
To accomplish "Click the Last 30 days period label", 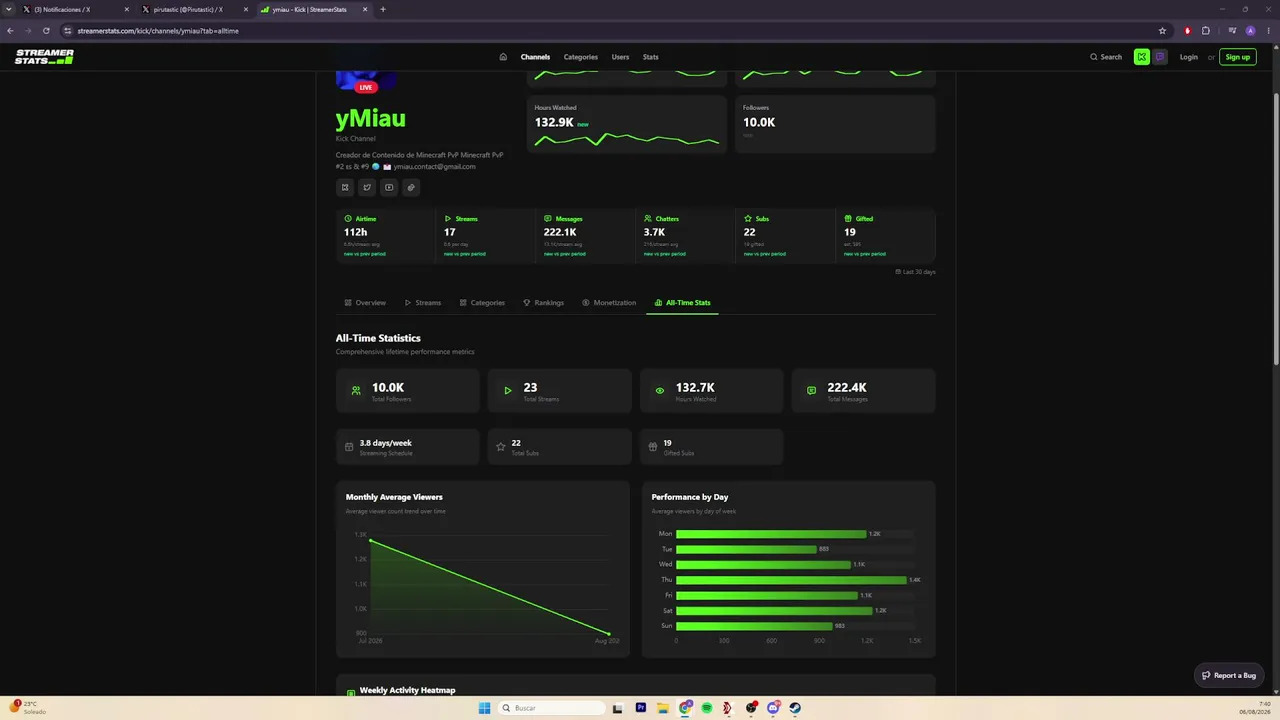I will (x=915, y=272).
